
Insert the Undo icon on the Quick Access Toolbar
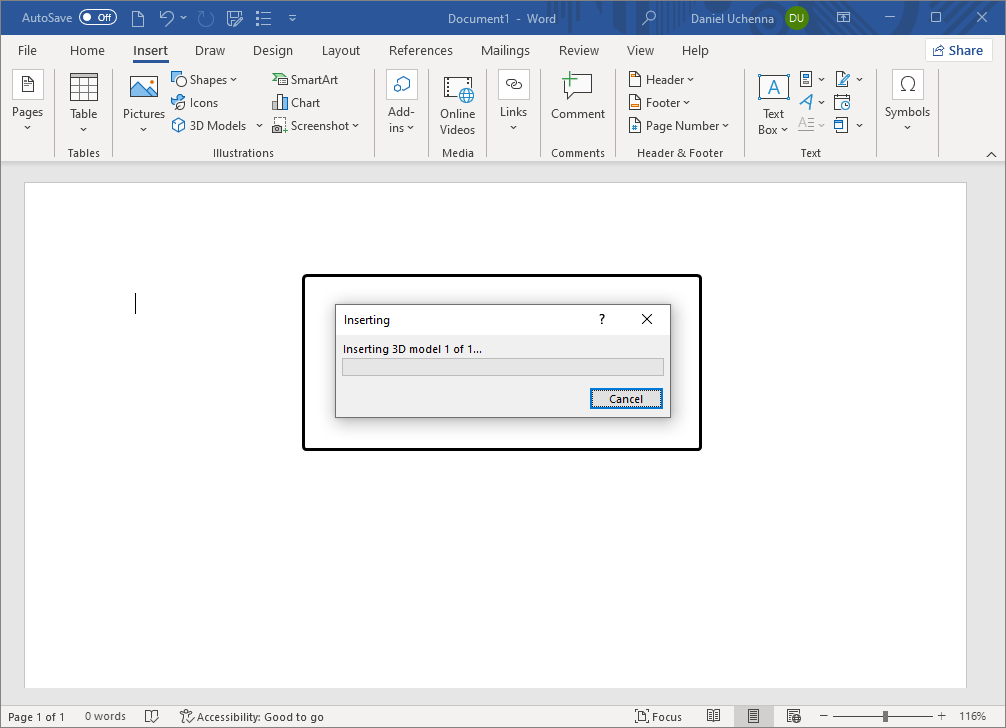pos(166,17)
